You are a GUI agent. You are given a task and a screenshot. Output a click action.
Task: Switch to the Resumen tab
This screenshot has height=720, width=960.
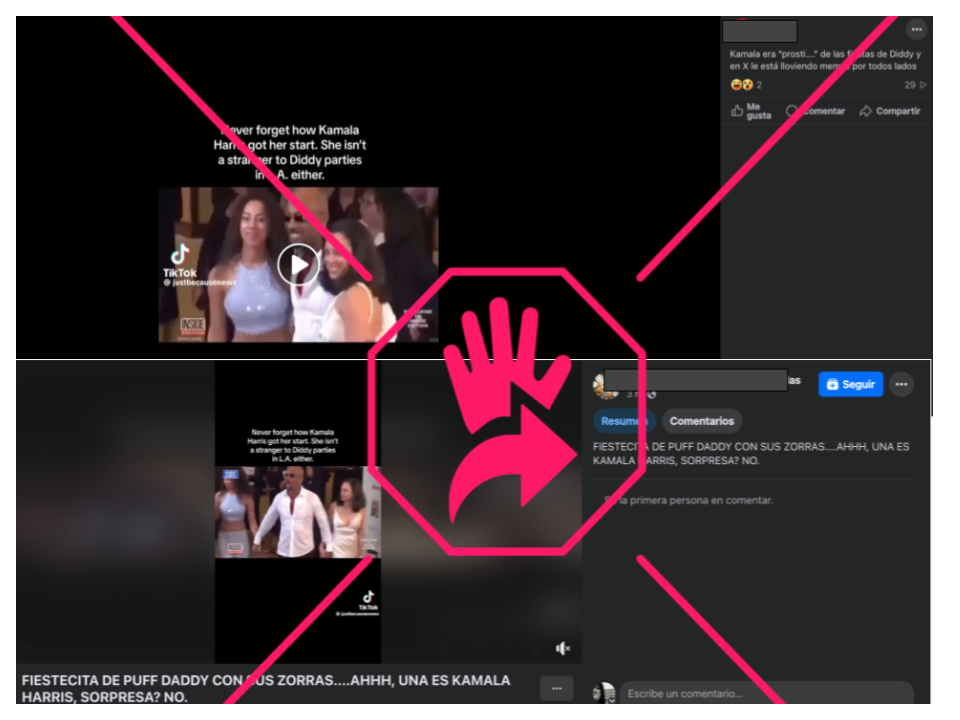tap(624, 421)
